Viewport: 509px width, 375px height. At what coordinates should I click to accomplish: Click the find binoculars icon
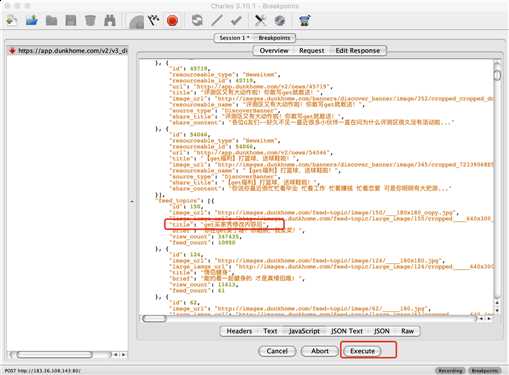click(x=110, y=20)
